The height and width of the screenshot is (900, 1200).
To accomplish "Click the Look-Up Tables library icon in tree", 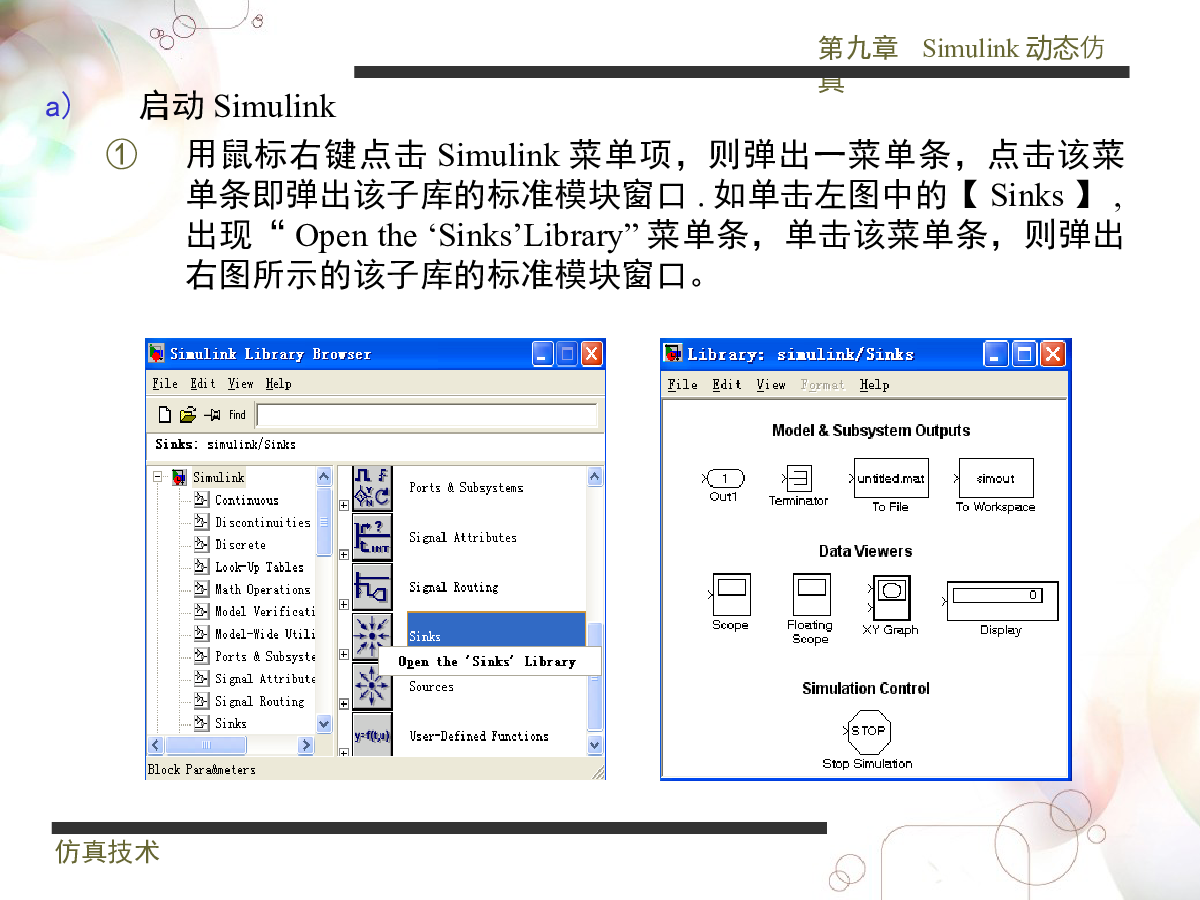I will [201, 567].
